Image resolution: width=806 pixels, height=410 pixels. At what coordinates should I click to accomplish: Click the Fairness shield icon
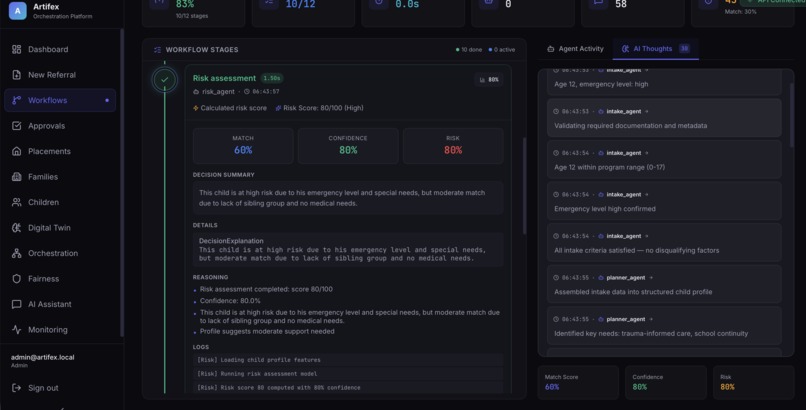coord(16,278)
